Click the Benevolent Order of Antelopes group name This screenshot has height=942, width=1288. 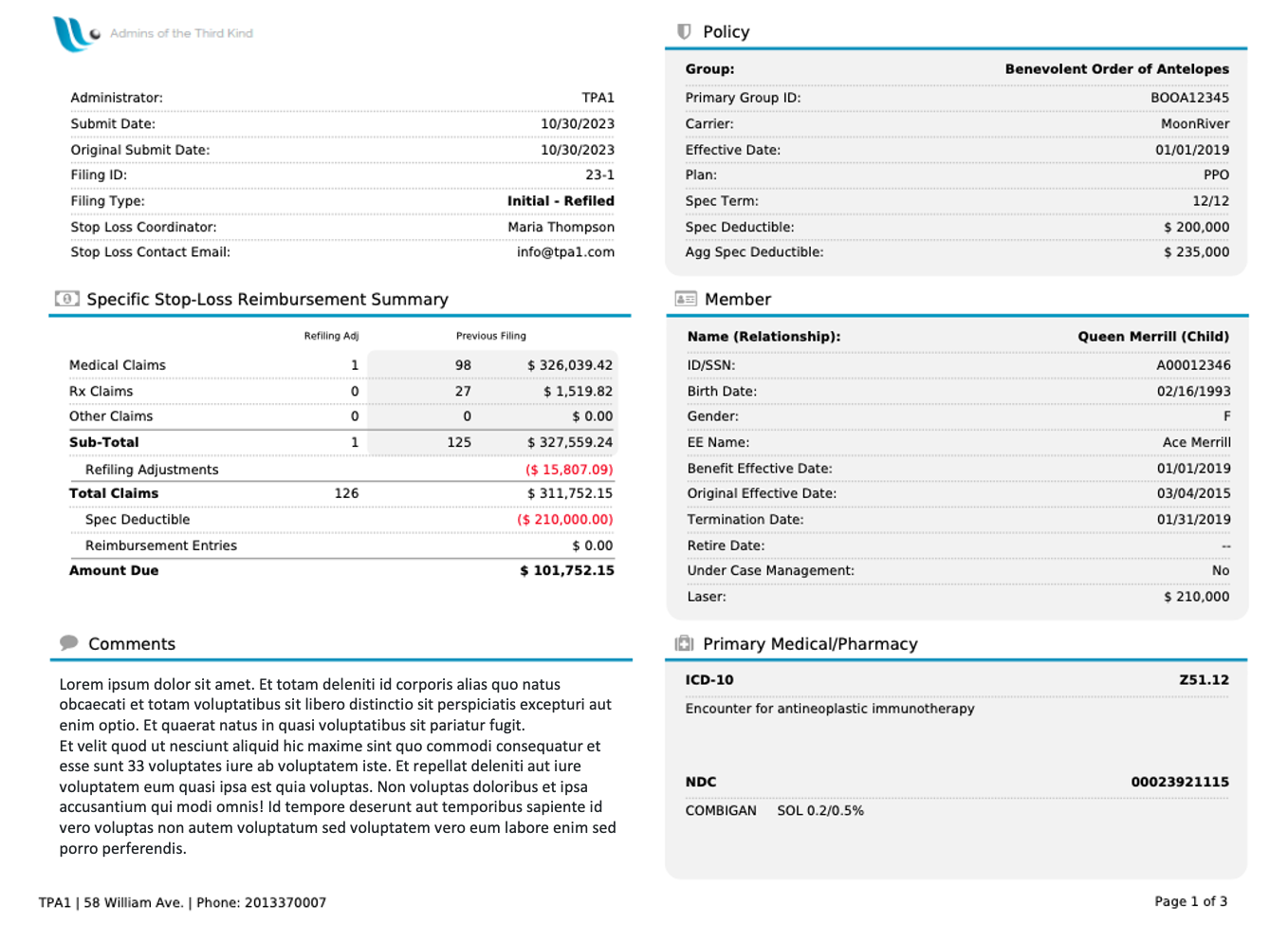click(x=1117, y=69)
